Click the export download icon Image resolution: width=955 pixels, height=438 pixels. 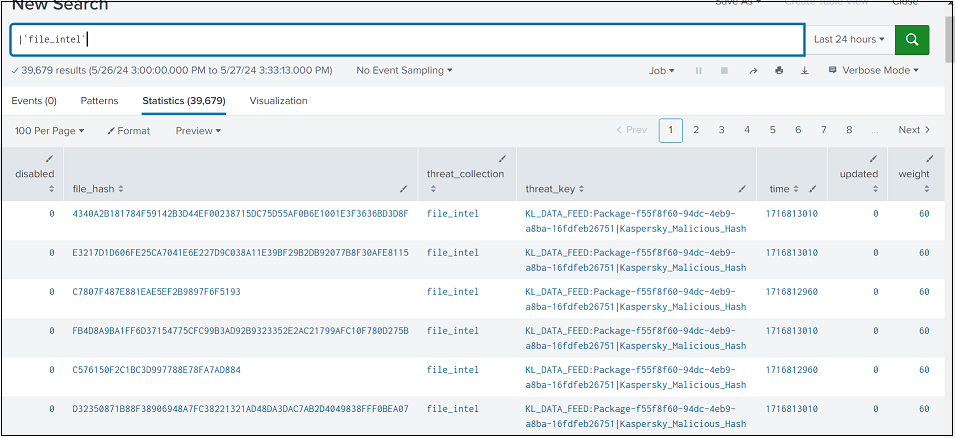[804, 71]
